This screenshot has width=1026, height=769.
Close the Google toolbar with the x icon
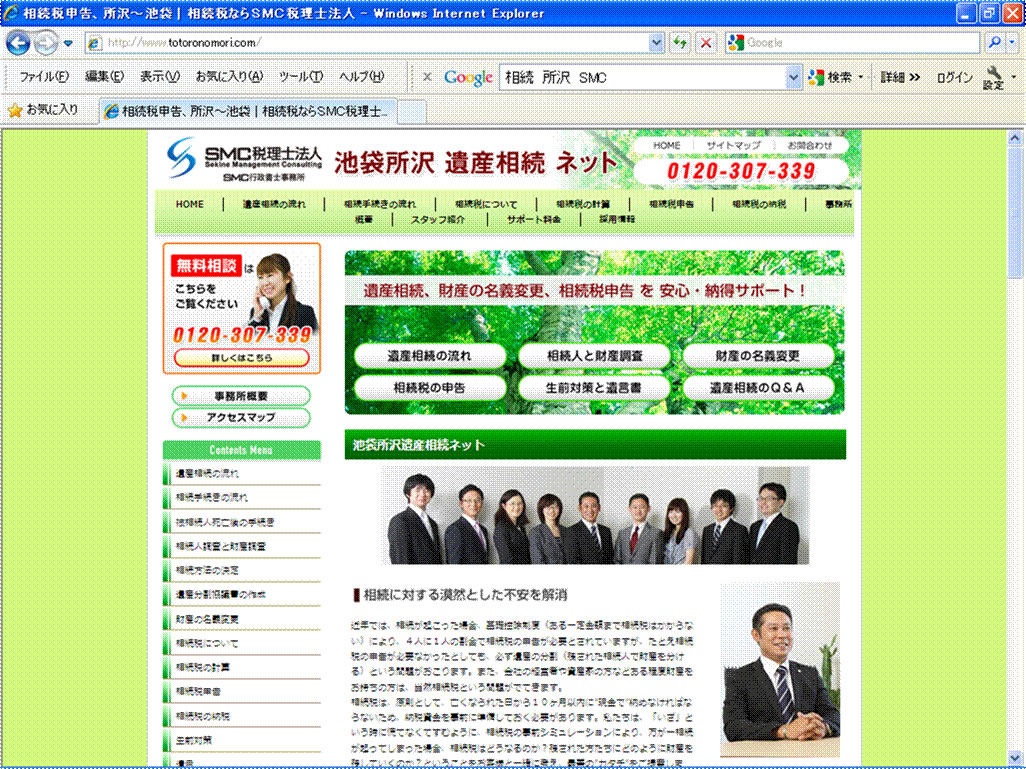pos(427,77)
